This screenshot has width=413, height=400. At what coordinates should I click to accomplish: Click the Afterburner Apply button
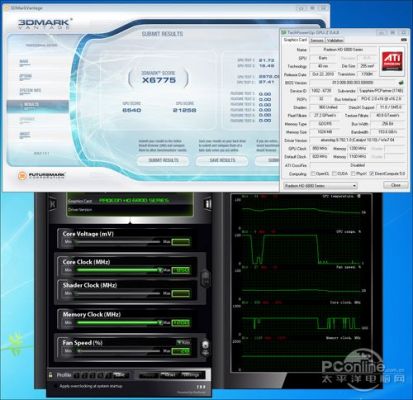point(149,375)
